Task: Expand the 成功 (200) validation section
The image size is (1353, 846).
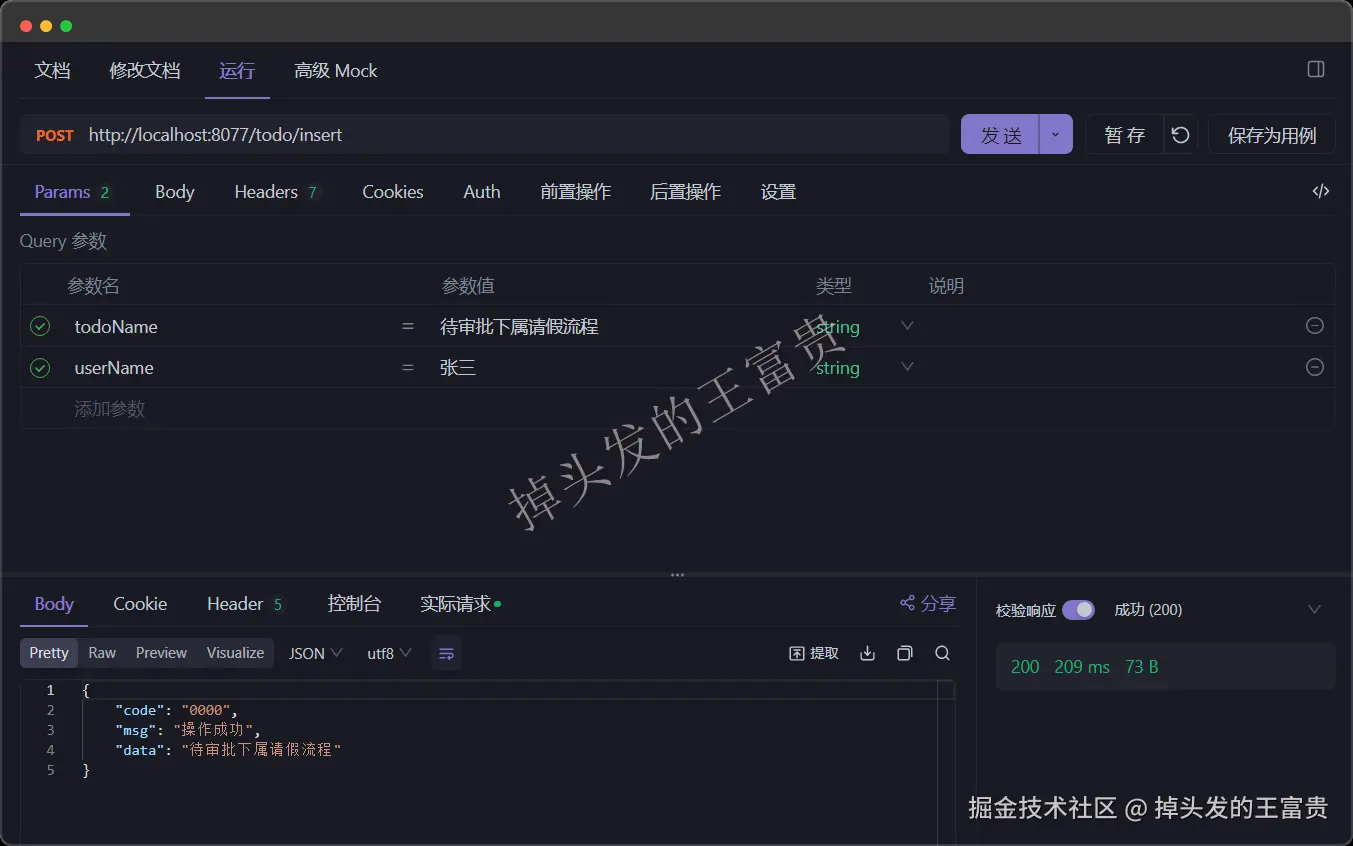Action: pos(1314,610)
